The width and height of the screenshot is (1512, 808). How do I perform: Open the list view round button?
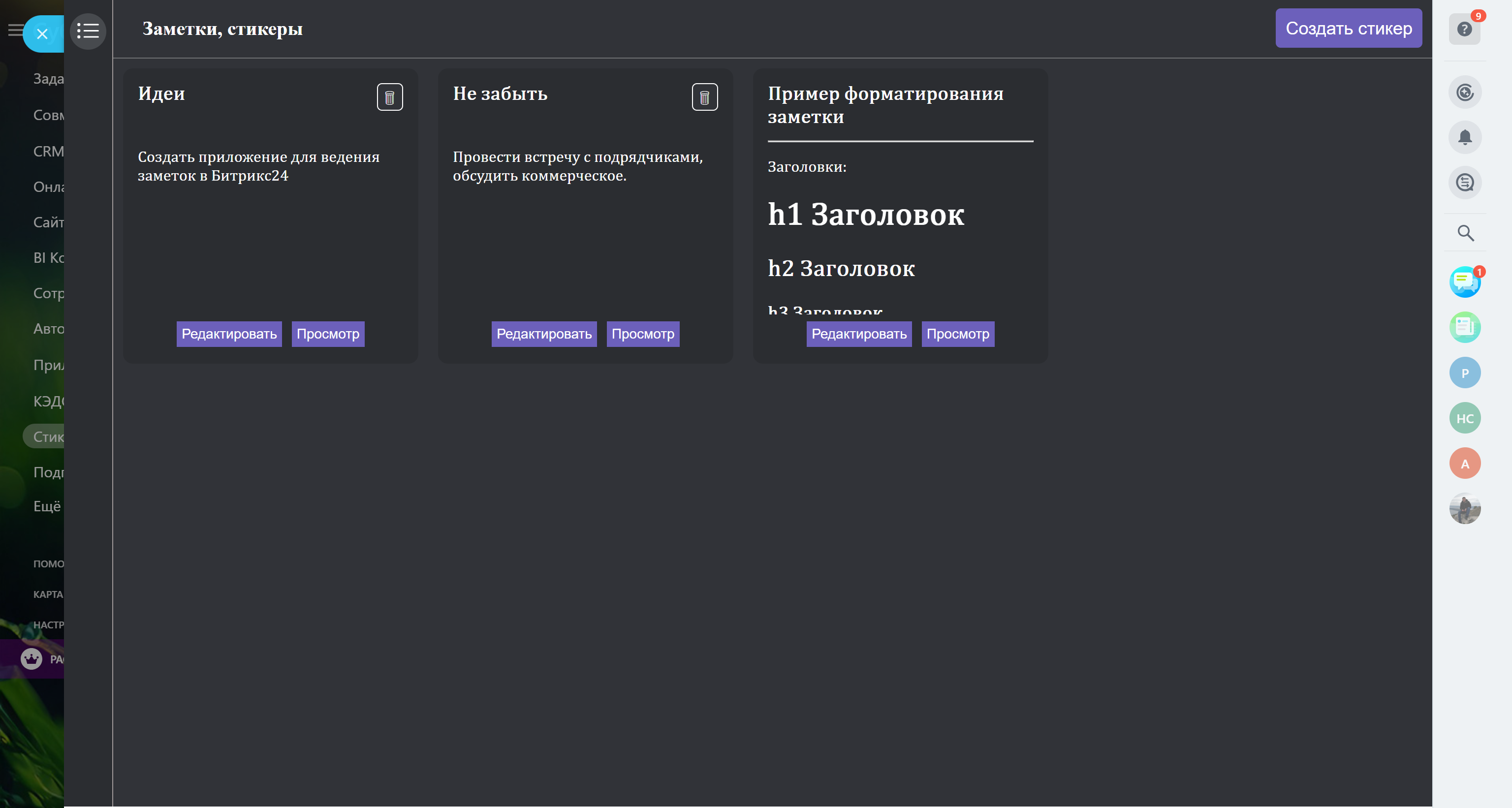[88, 31]
